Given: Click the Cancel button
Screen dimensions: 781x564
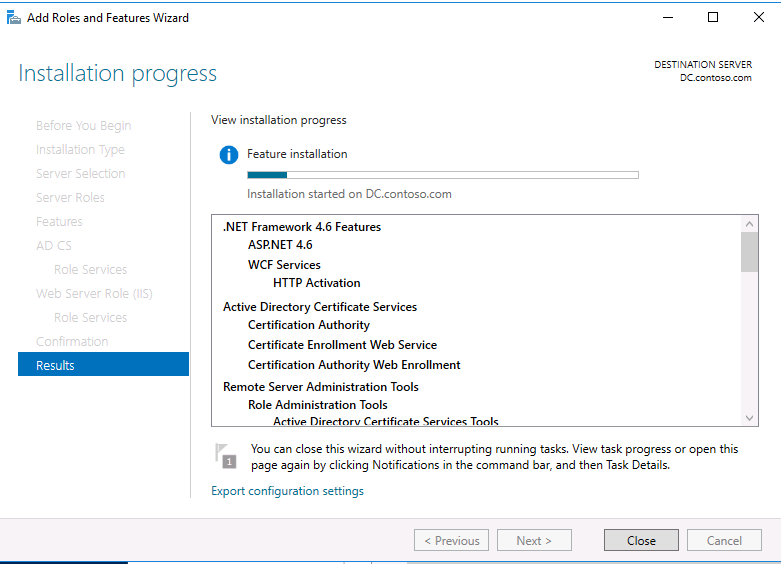Looking at the screenshot, I should coord(724,540).
